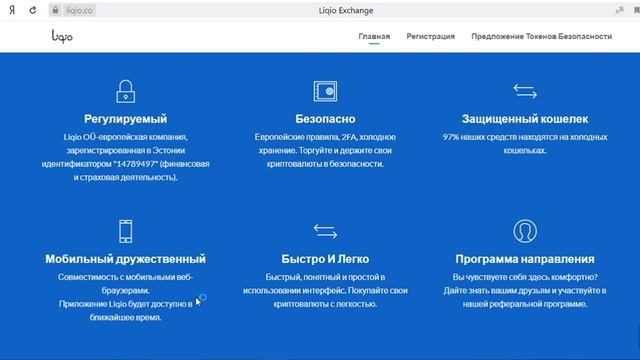
Task: Click the lock icon in address bar
Action: [x=55, y=10]
